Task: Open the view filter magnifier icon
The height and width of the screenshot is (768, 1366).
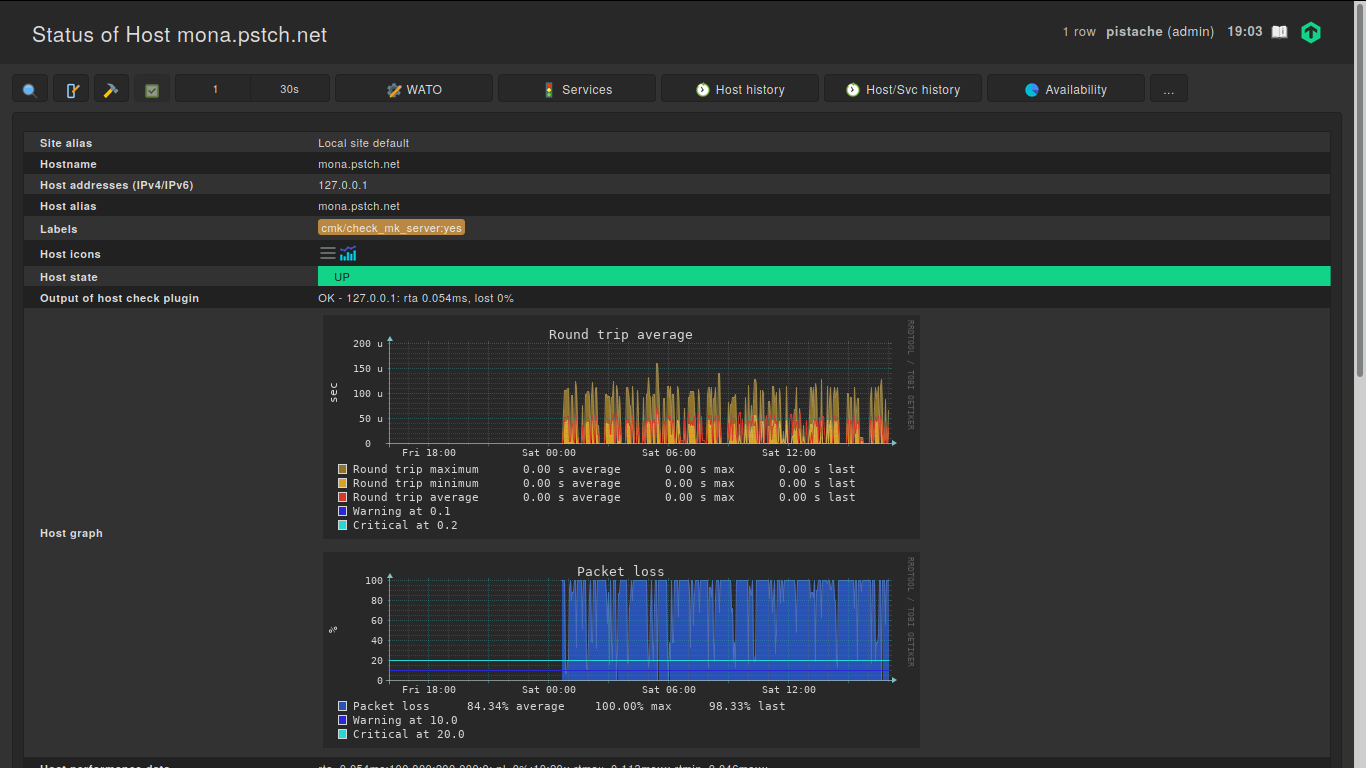Action: coord(30,89)
